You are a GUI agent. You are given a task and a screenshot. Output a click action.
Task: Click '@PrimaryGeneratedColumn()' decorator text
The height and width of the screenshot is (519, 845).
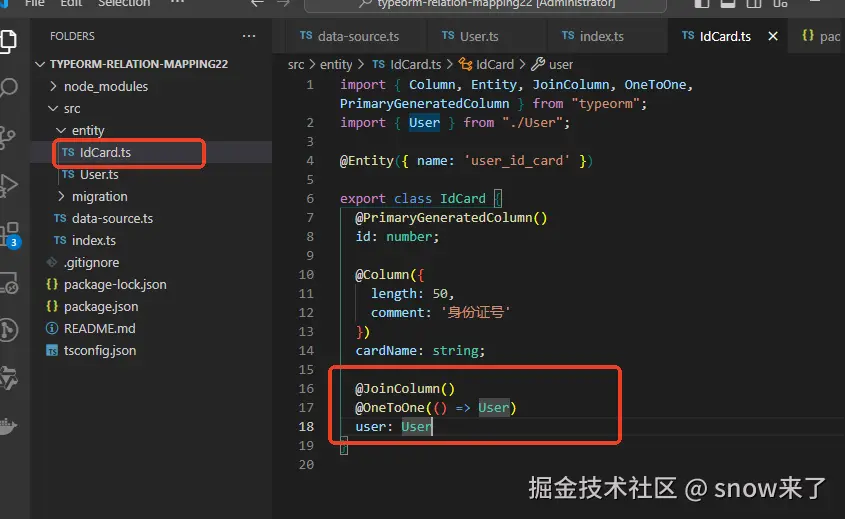point(451,218)
